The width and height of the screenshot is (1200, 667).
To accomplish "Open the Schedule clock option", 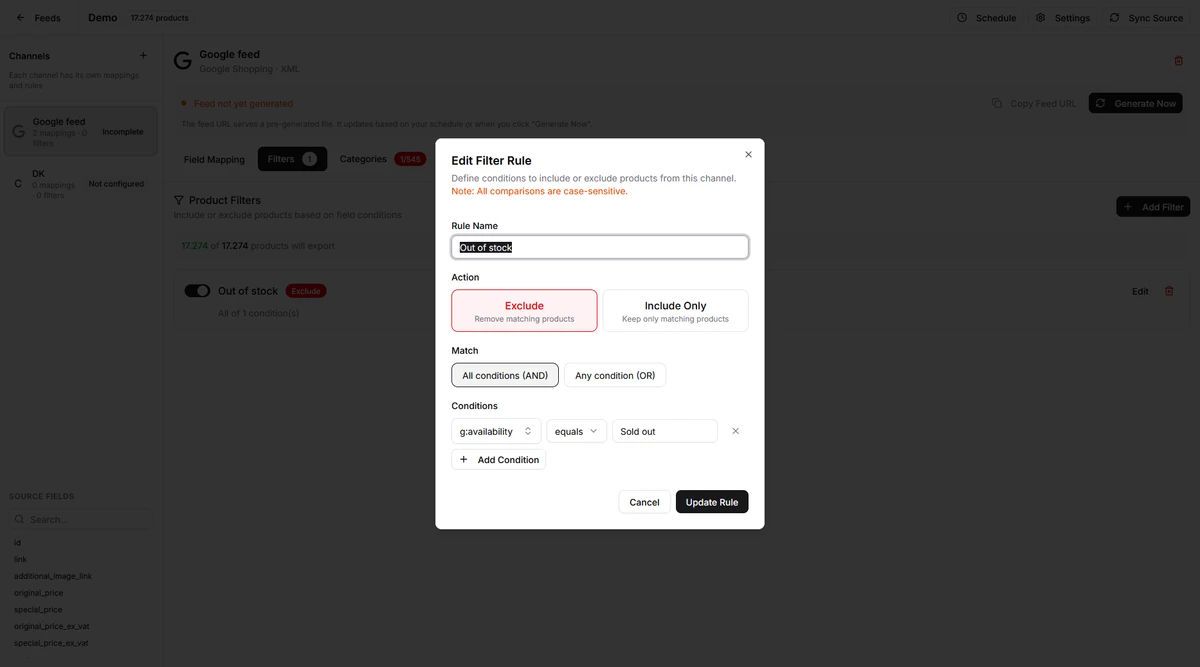I will coord(986,18).
